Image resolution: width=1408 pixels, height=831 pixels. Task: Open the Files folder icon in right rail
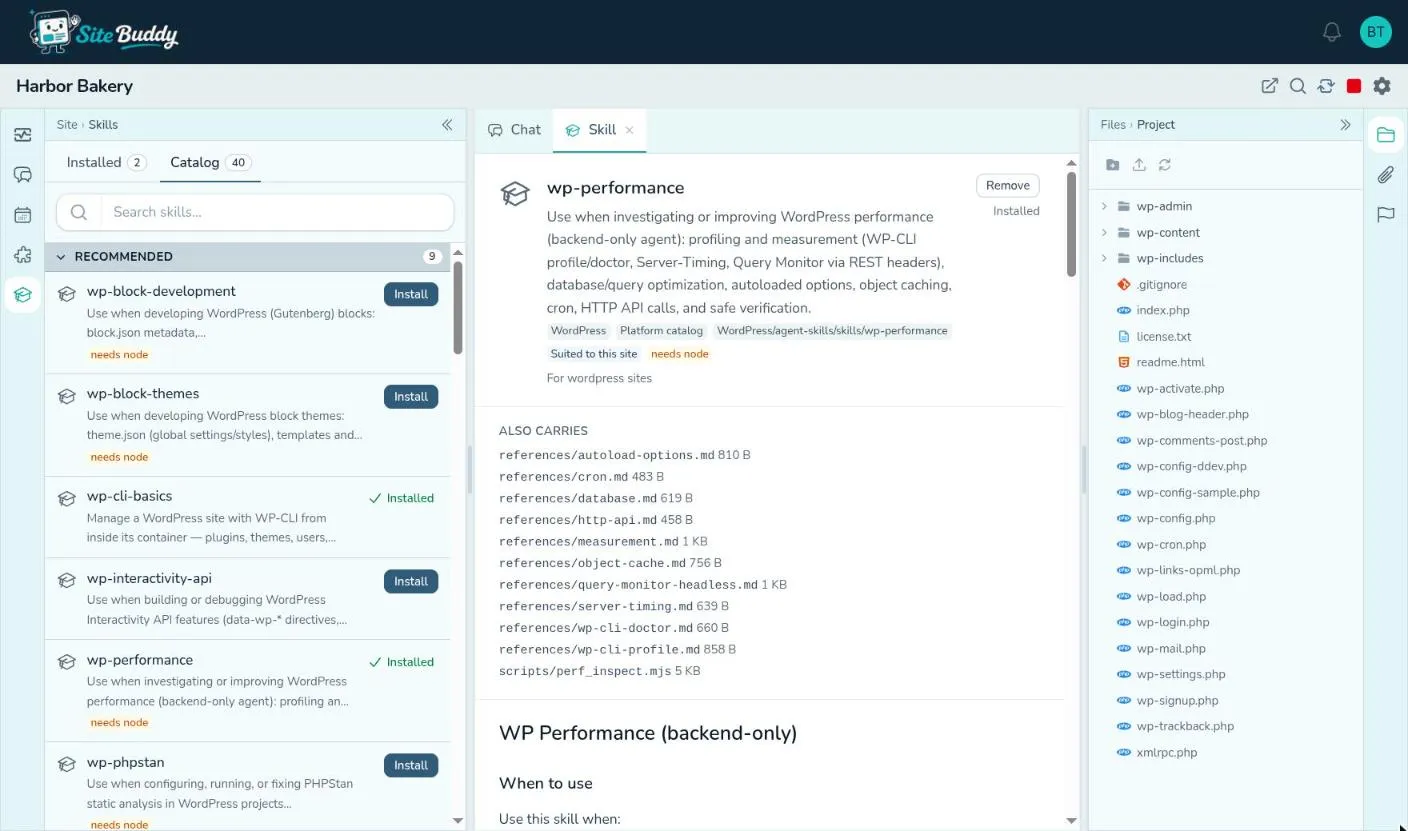pos(1385,135)
